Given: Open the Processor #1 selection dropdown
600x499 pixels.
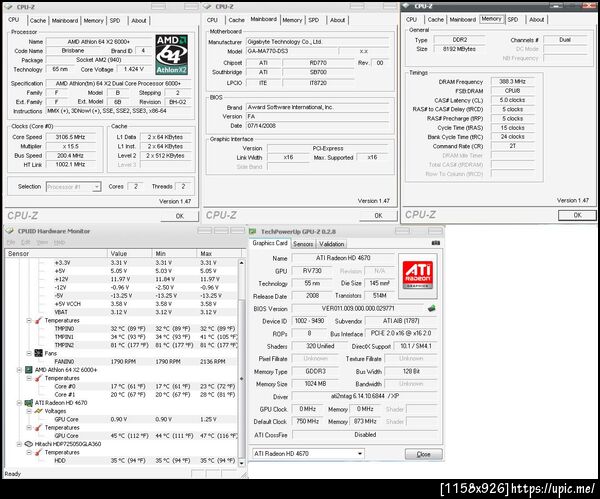Looking at the screenshot, I should coord(97,187).
